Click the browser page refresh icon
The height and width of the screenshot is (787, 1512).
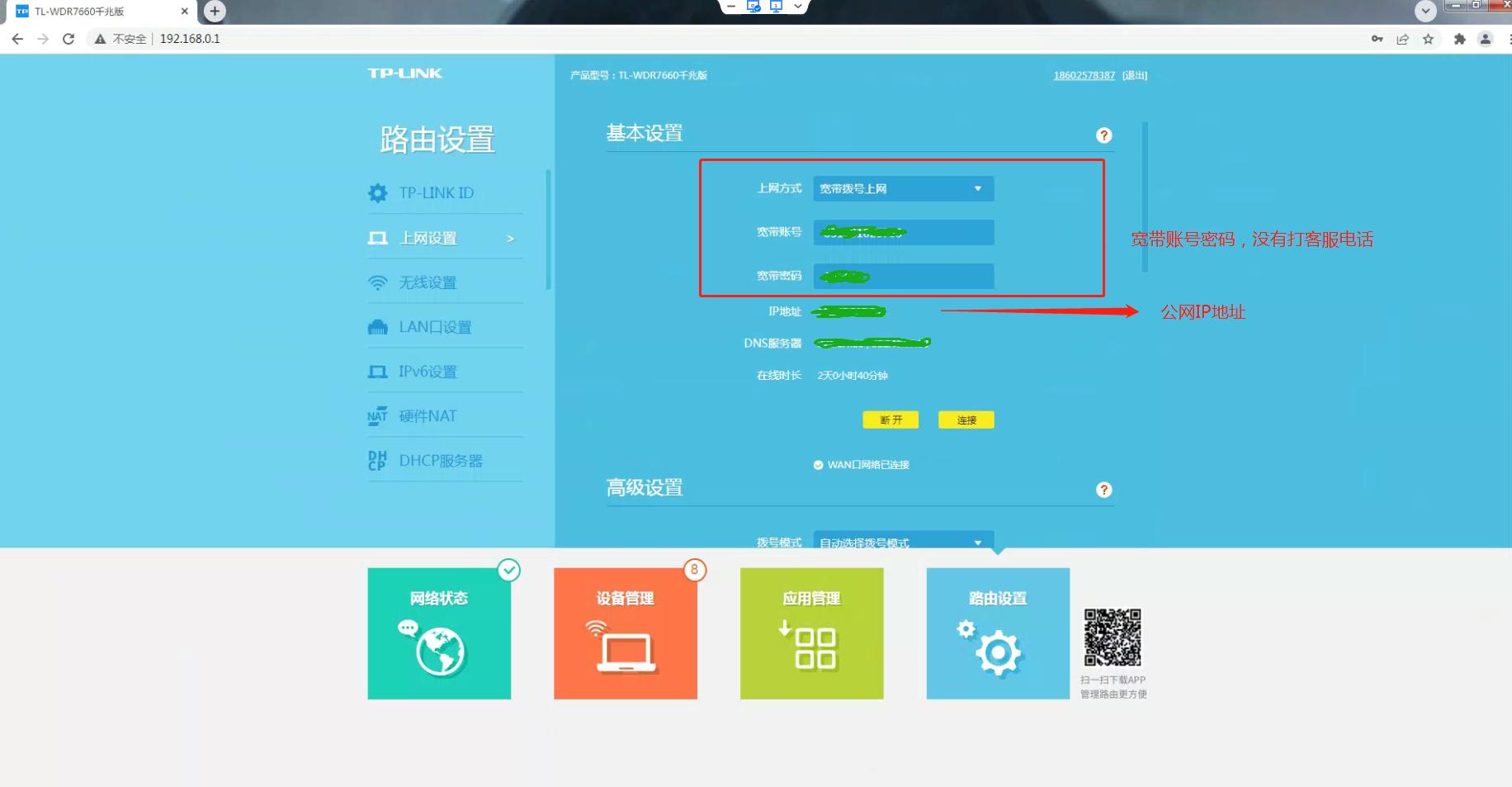[69, 38]
